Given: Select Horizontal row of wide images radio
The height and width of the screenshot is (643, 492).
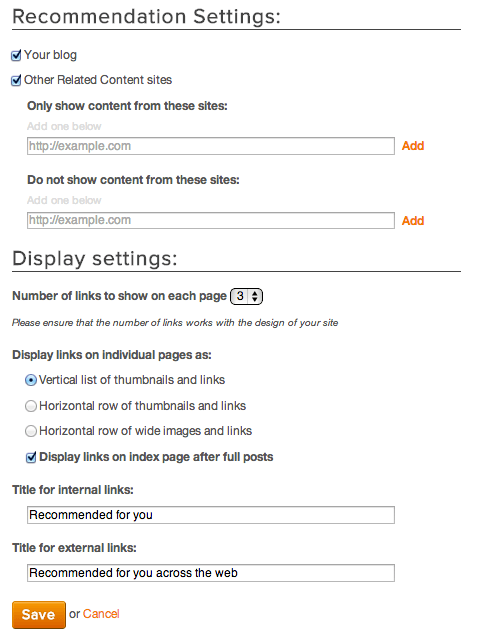Looking at the screenshot, I should tap(31, 431).
